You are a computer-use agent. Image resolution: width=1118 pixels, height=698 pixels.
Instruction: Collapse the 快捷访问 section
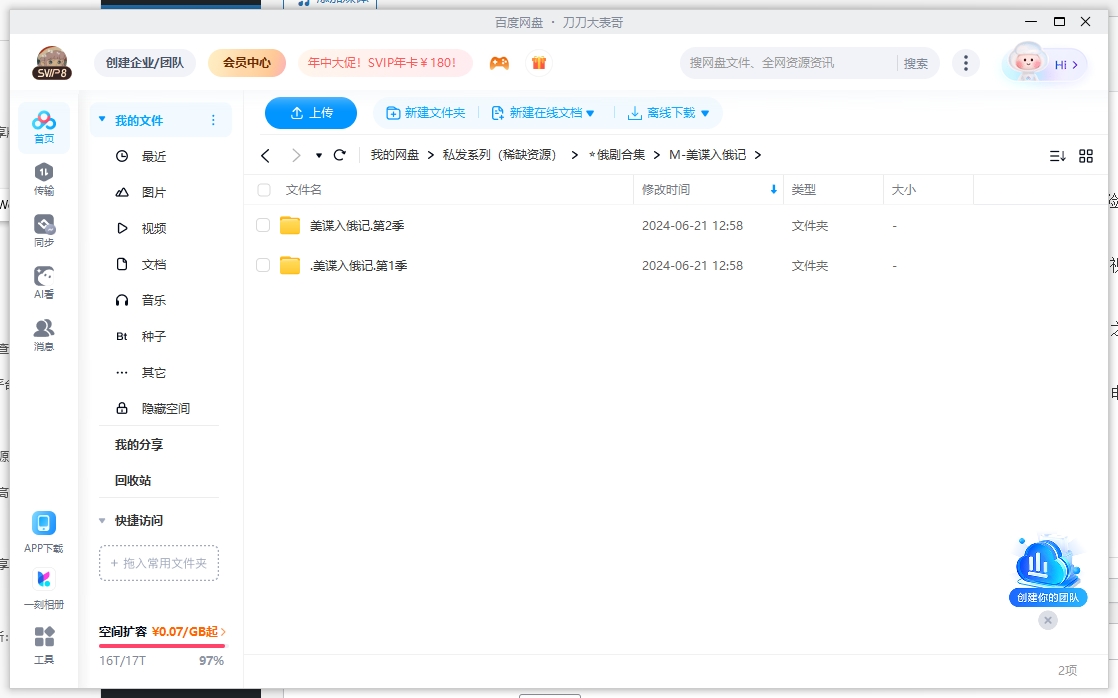(x=102, y=521)
